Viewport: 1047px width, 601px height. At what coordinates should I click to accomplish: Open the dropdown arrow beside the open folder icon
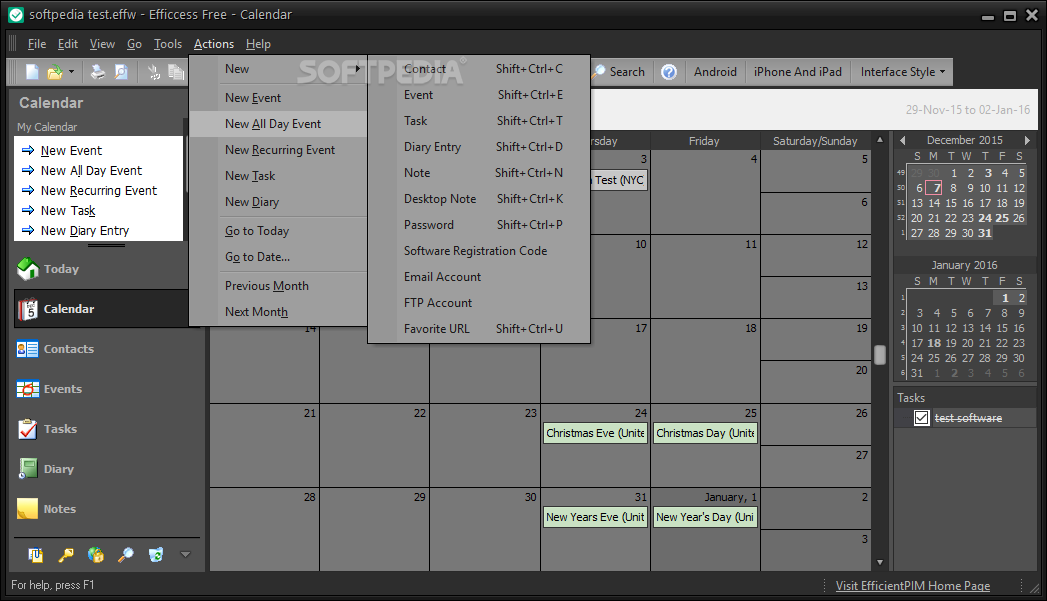(71, 72)
